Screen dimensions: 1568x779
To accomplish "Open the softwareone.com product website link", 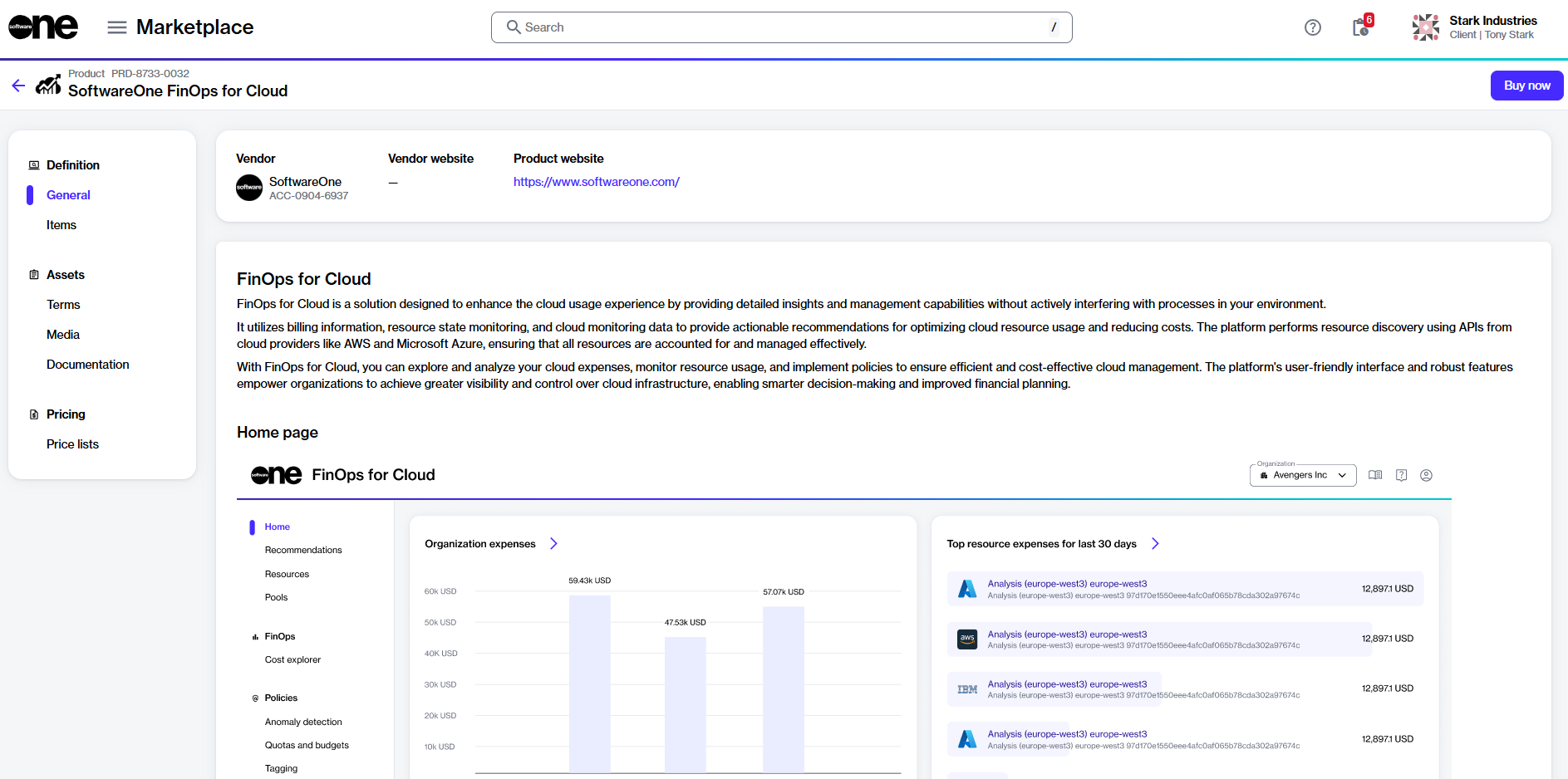I will click(x=596, y=182).
